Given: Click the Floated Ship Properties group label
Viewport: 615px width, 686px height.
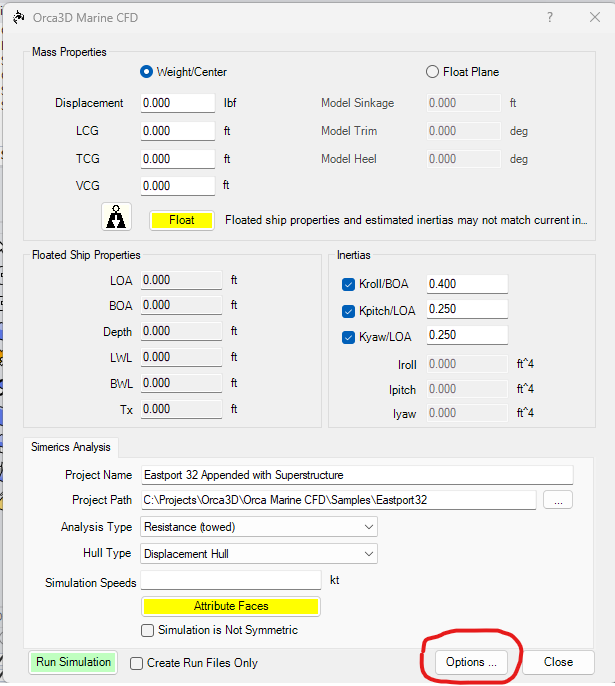Looking at the screenshot, I should coord(86,255).
